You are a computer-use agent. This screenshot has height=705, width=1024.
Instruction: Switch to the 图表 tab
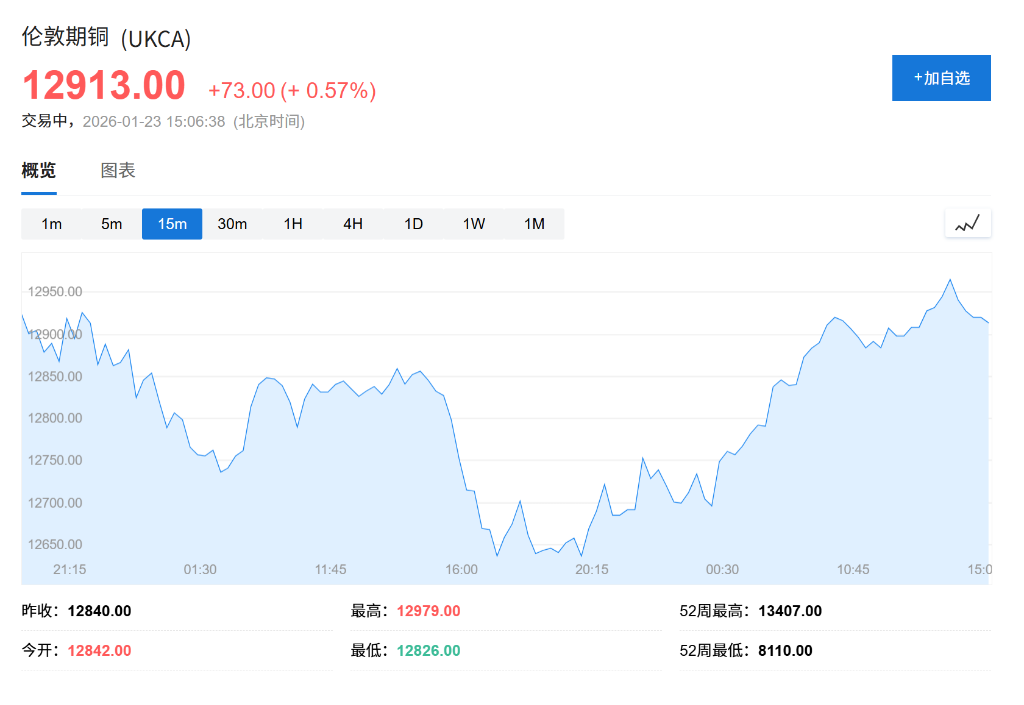119,170
